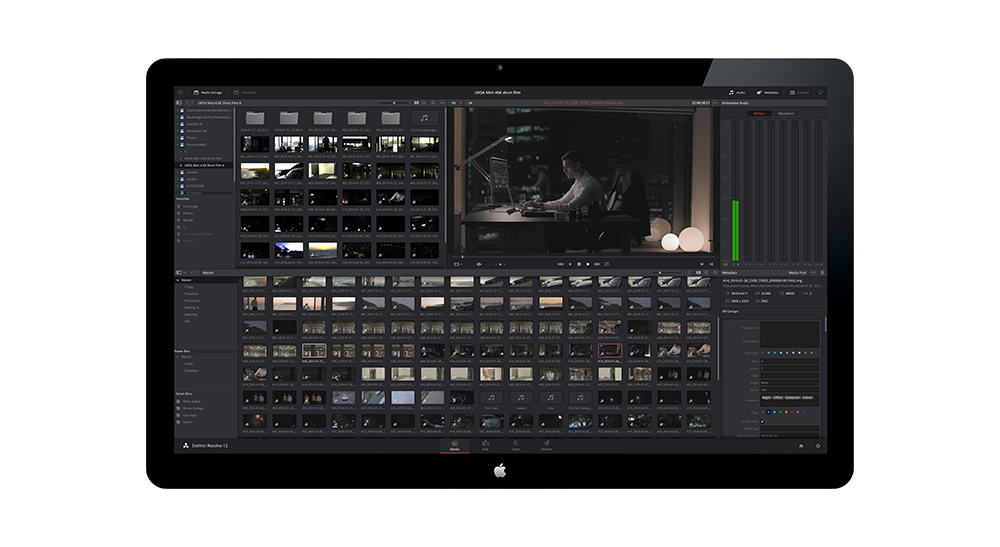Open the Capture panel
This screenshot has height=547, width=1000.
click(801, 92)
